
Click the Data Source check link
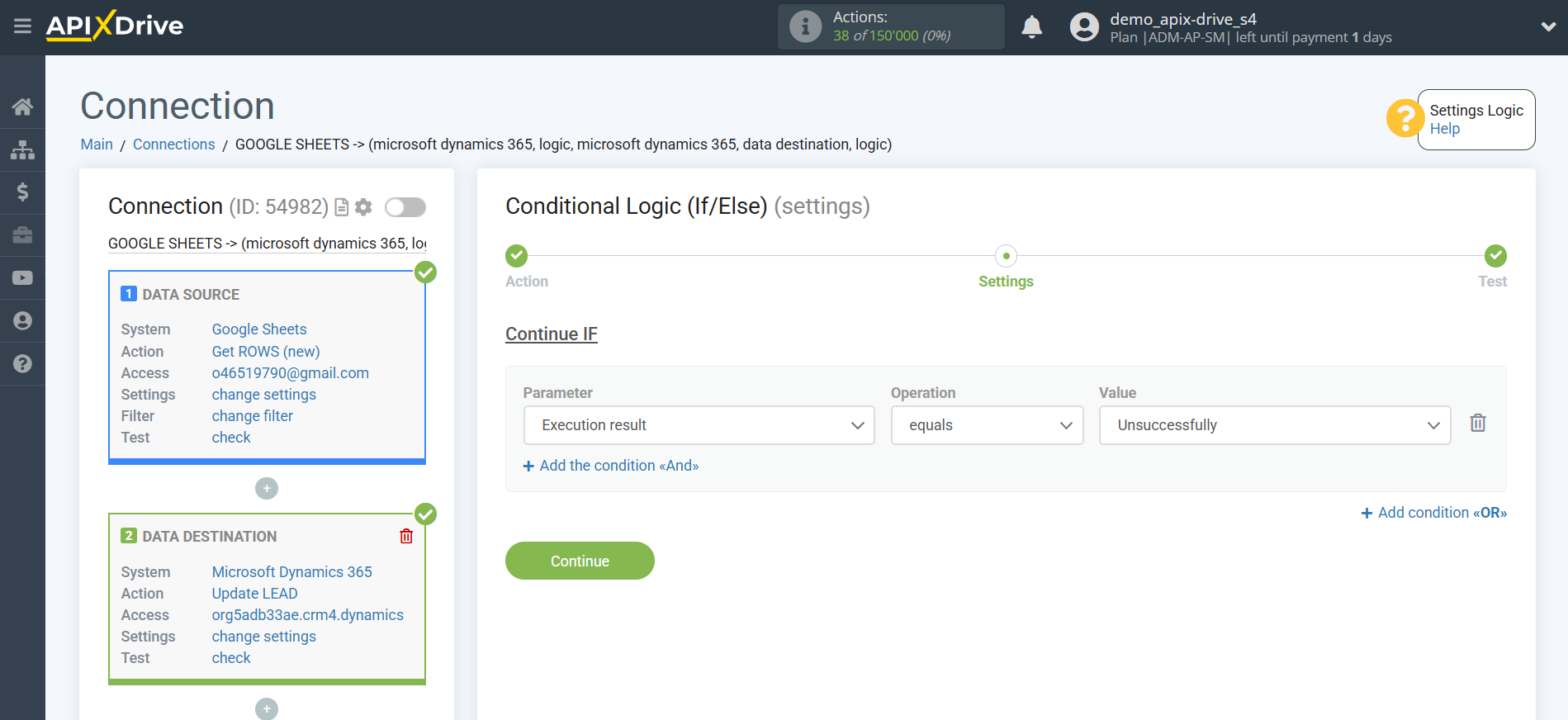pos(231,438)
